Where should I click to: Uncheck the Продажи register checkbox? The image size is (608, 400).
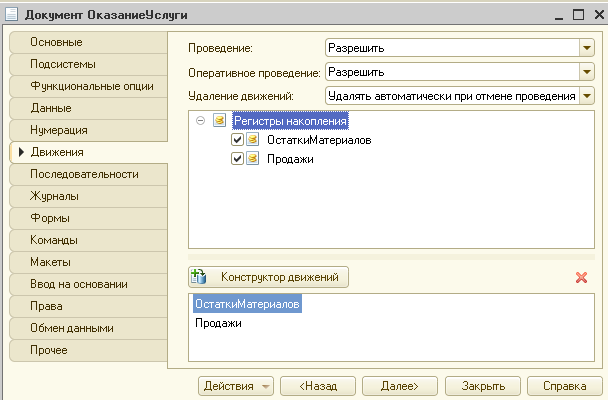coord(237,159)
